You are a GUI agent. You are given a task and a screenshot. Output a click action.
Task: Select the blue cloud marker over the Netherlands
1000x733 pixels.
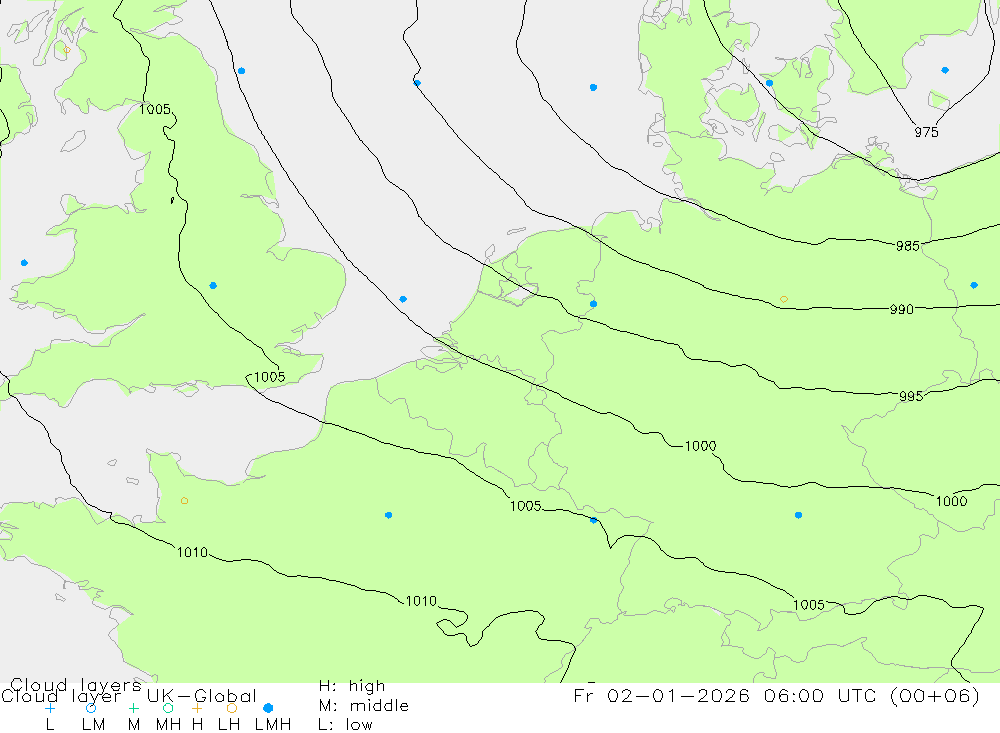point(594,304)
